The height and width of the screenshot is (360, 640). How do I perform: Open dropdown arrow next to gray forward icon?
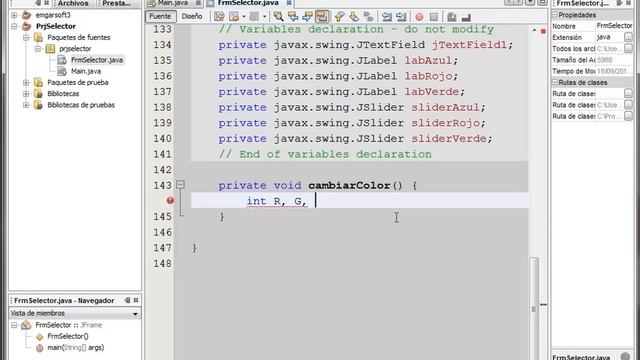pyautogui.click(x=264, y=17)
